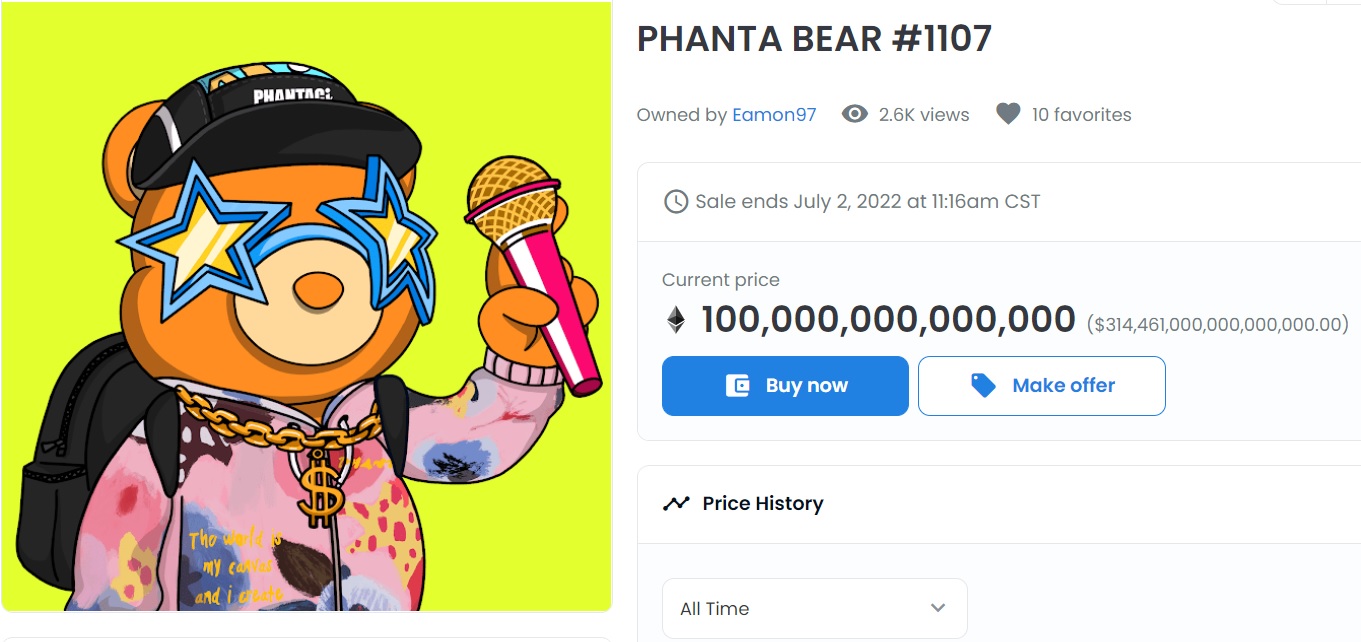Click the PHANTA BEAR #1107 title
This screenshot has width=1361, height=642.
click(x=814, y=39)
